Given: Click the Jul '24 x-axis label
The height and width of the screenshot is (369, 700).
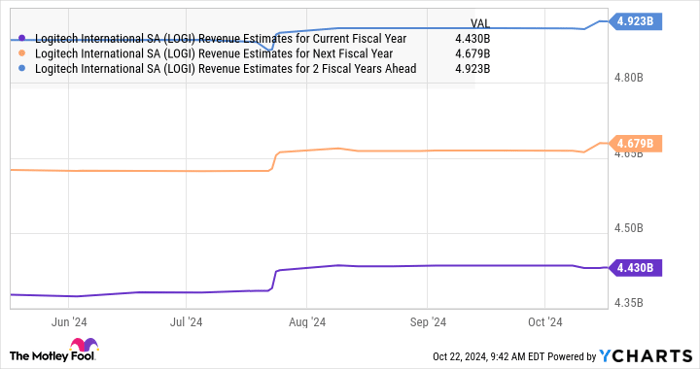Looking at the screenshot, I should (186, 322).
